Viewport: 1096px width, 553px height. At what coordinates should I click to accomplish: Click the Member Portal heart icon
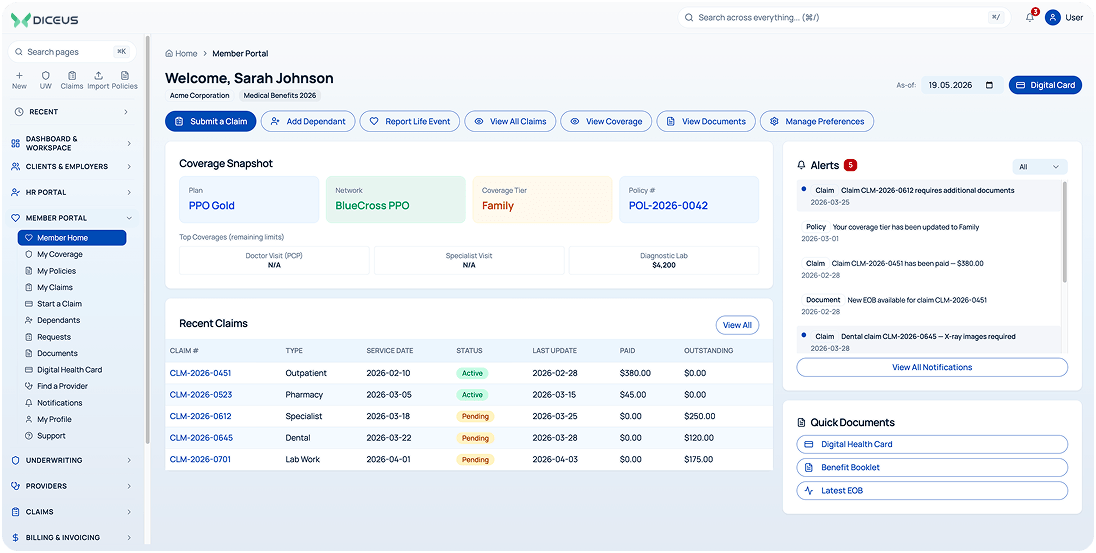click(15, 218)
